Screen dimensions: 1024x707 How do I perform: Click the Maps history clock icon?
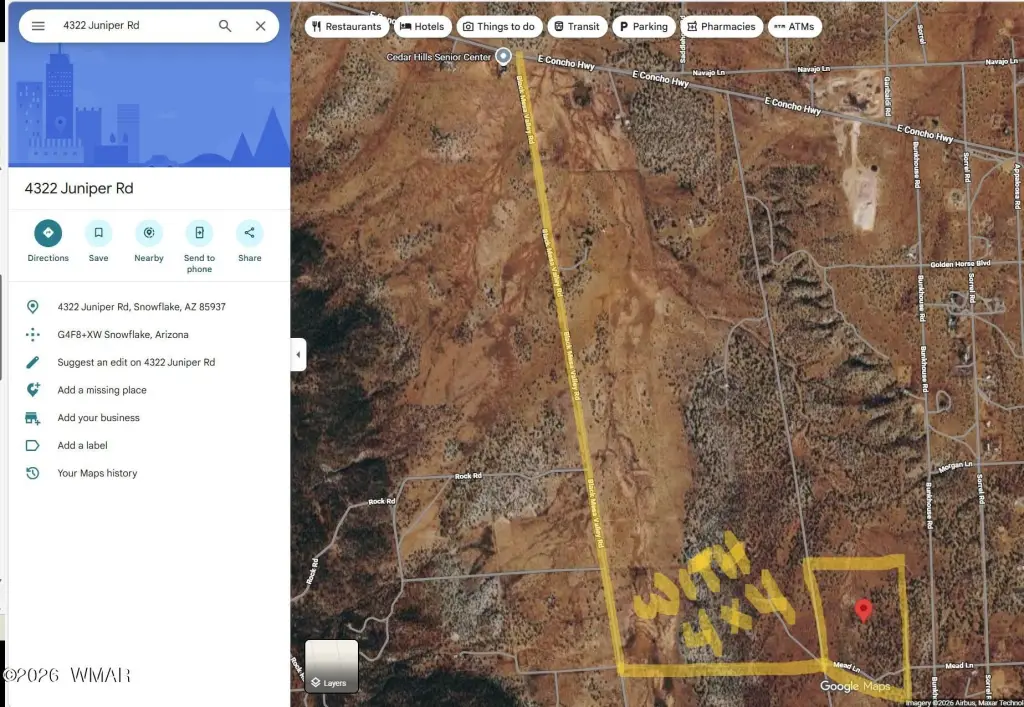[32, 473]
